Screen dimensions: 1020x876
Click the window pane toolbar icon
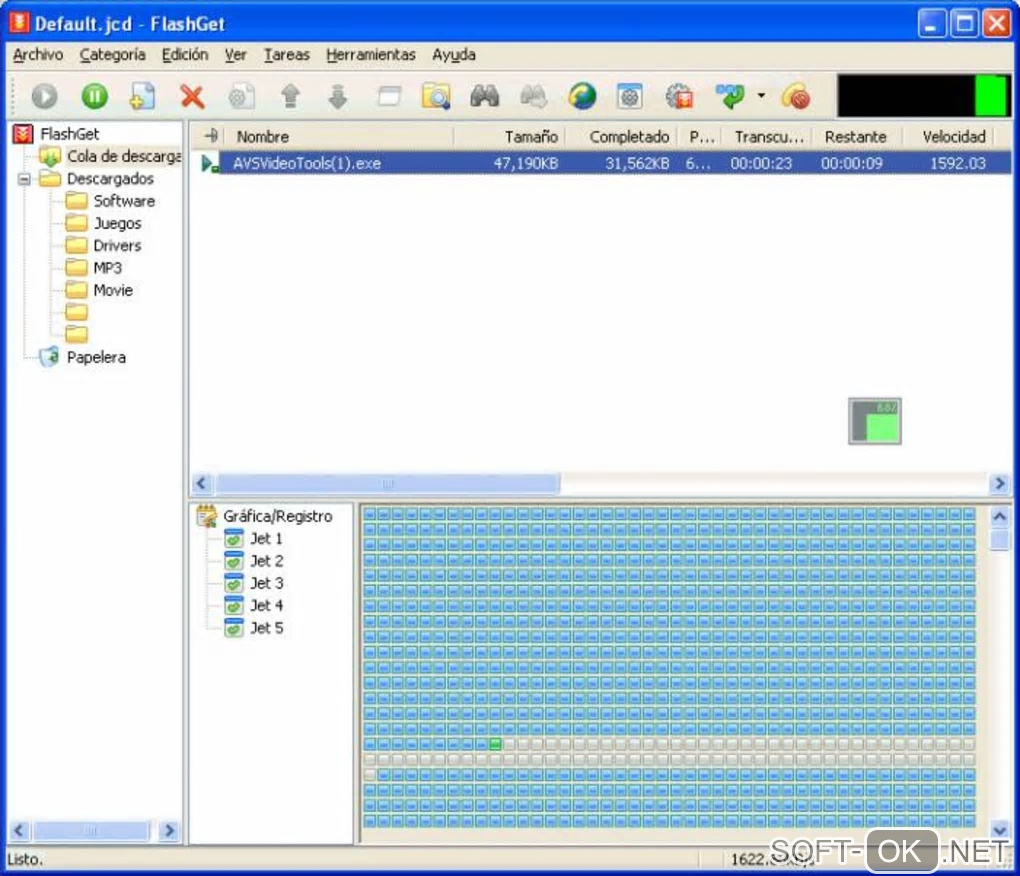(x=388, y=96)
